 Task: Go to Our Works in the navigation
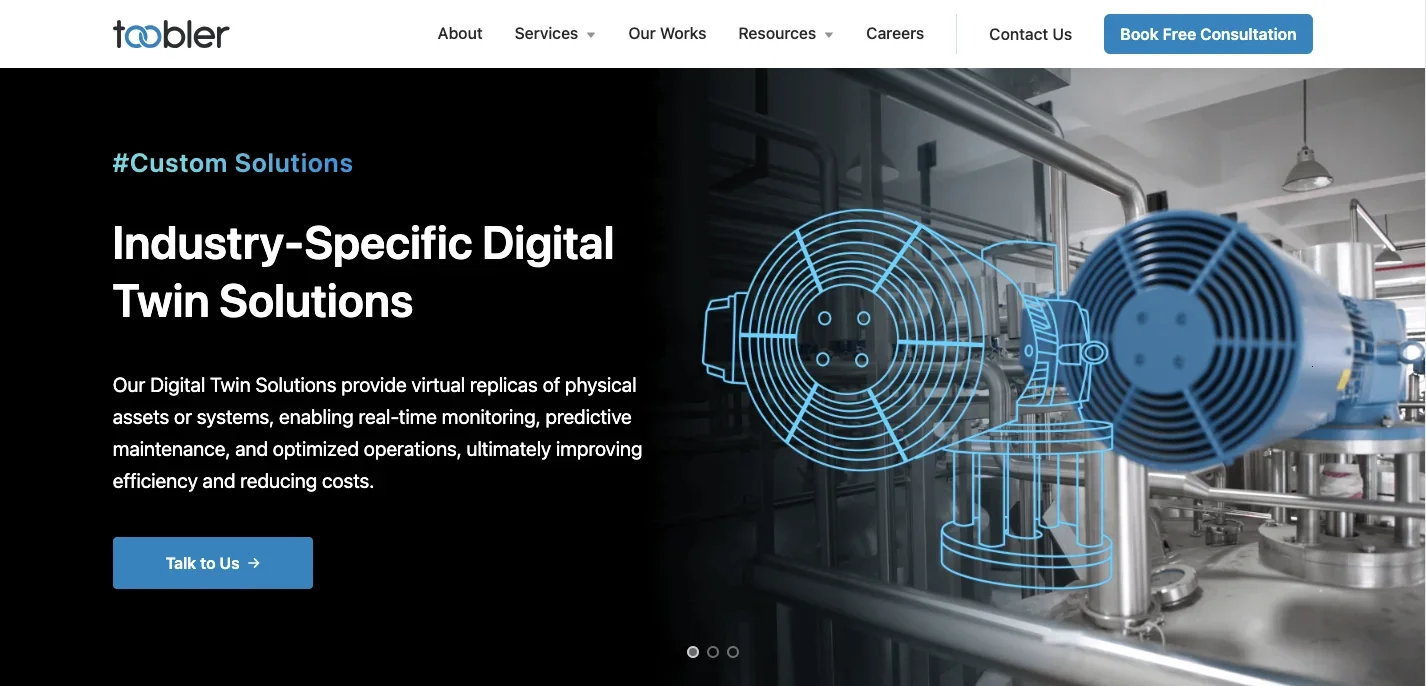click(x=667, y=34)
